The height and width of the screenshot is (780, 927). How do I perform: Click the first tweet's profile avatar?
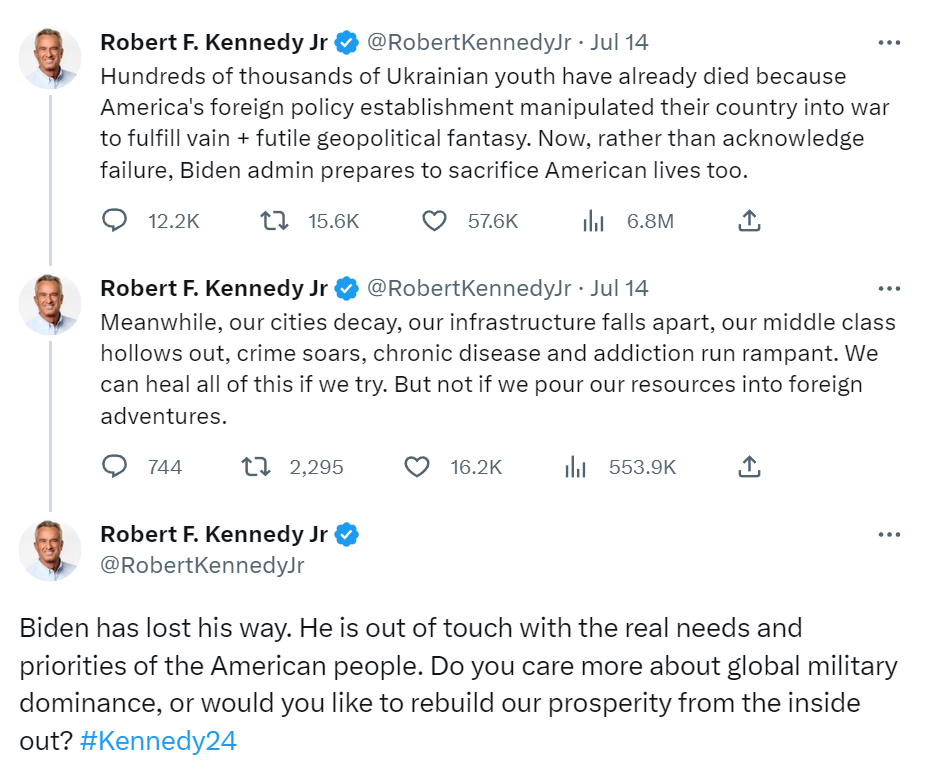pos(50,59)
